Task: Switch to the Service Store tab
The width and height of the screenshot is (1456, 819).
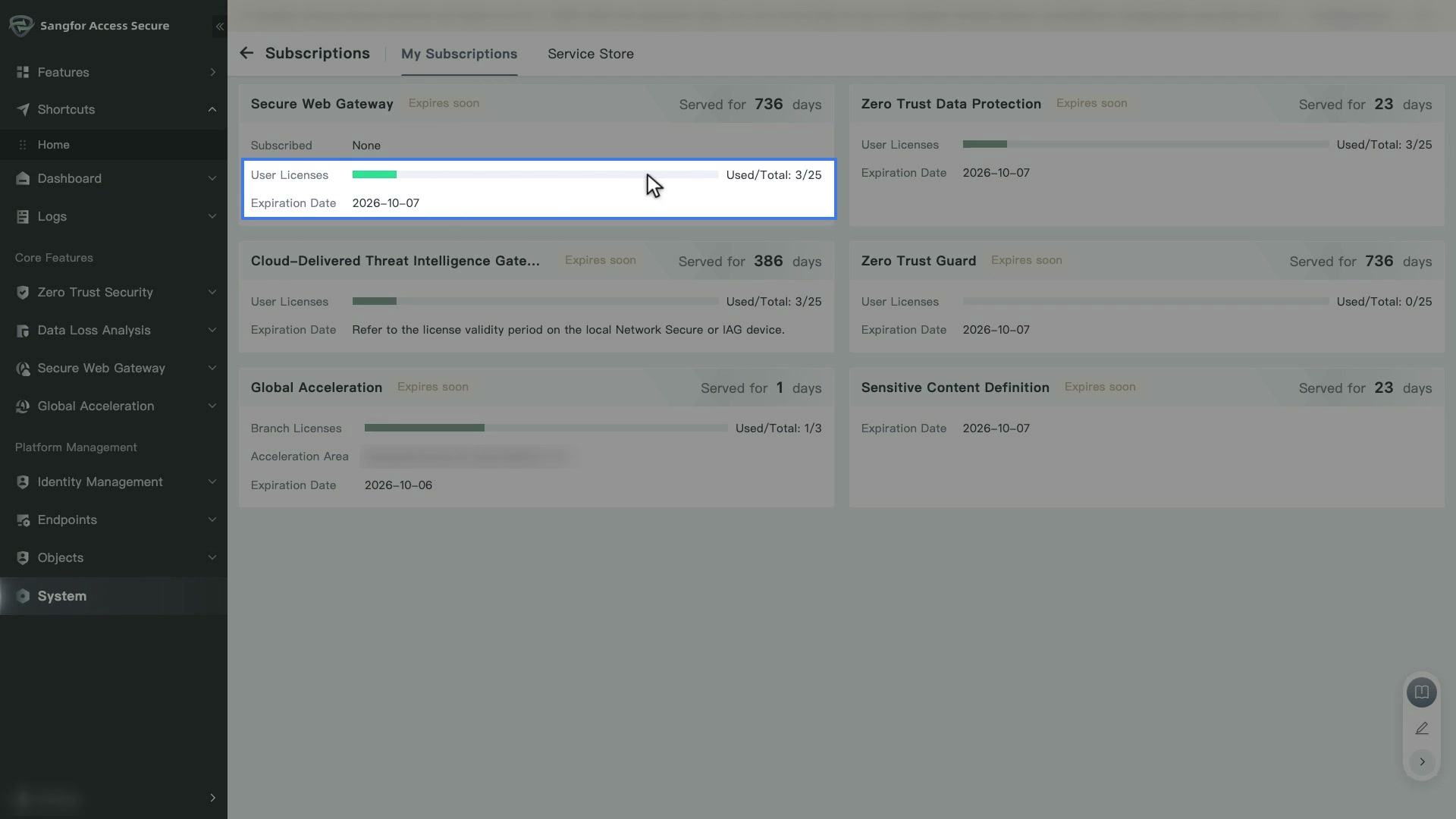Action: (x=591, y=54)
